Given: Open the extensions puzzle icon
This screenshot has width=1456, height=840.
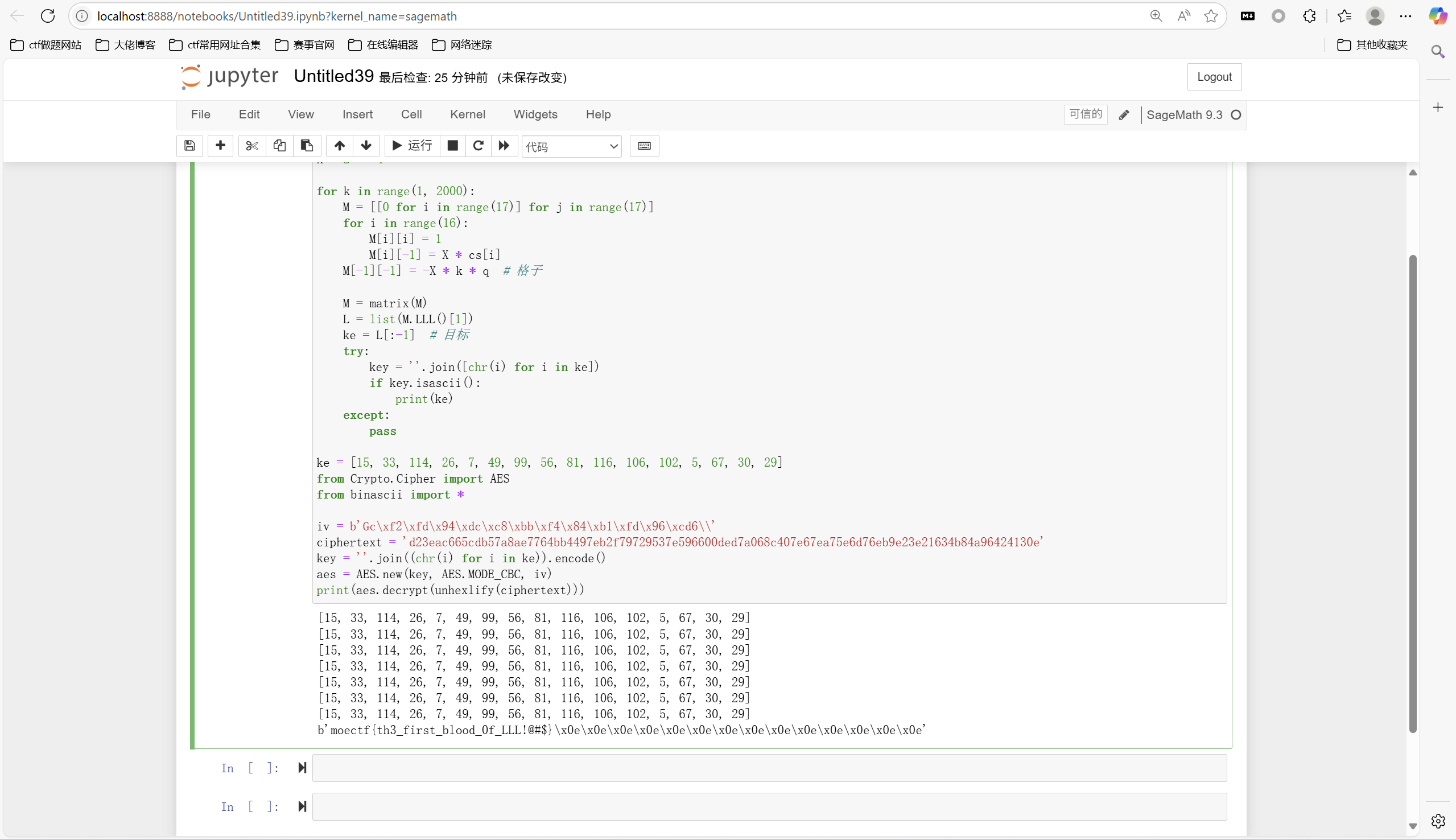Looking at the screenshot, I should tap(1310, 16).
